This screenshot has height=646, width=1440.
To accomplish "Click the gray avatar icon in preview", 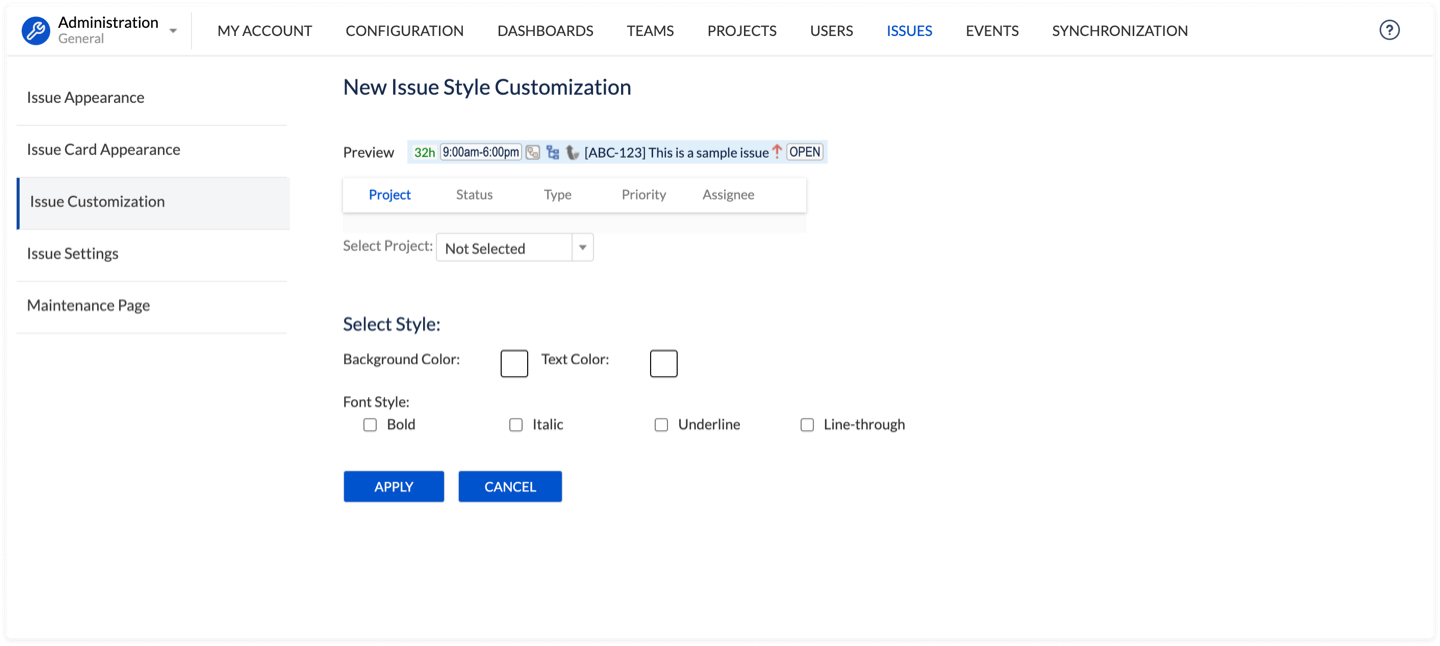I will click(x=572, y=153).
